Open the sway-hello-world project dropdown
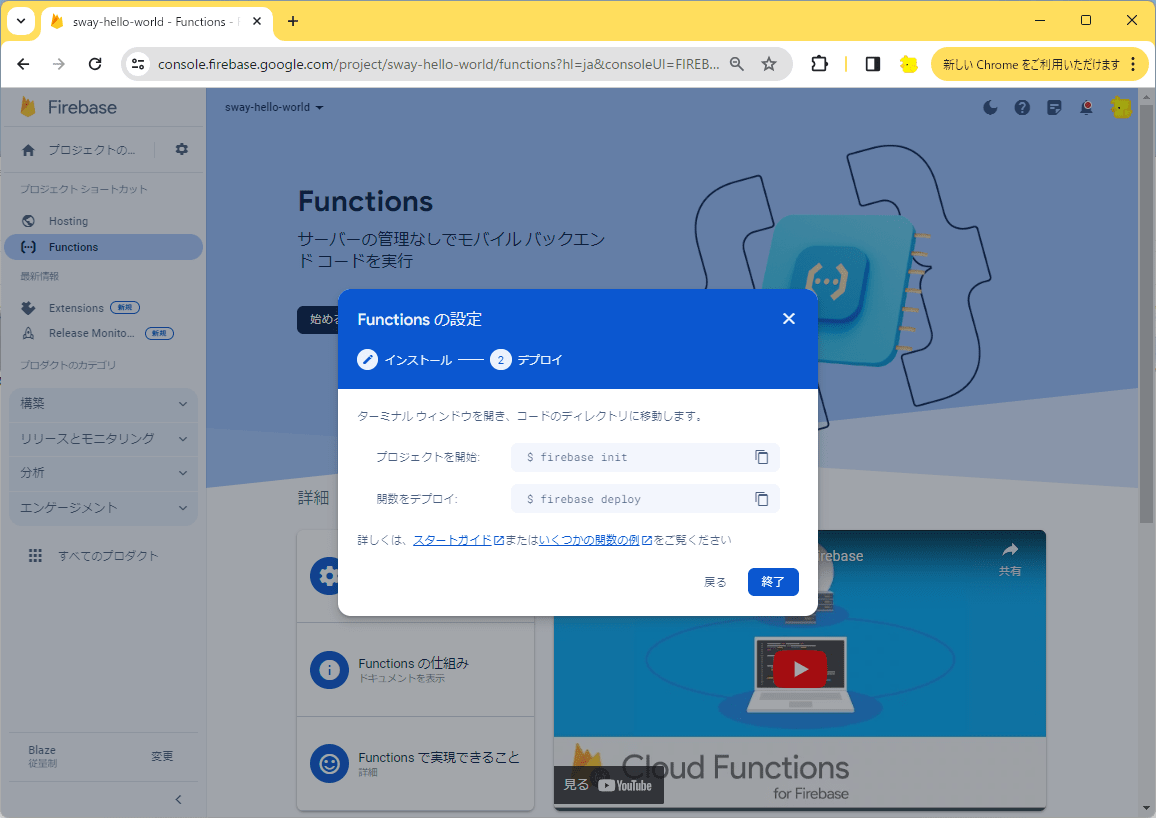The height and width of the screenshot is (818, 1156). 274,107
